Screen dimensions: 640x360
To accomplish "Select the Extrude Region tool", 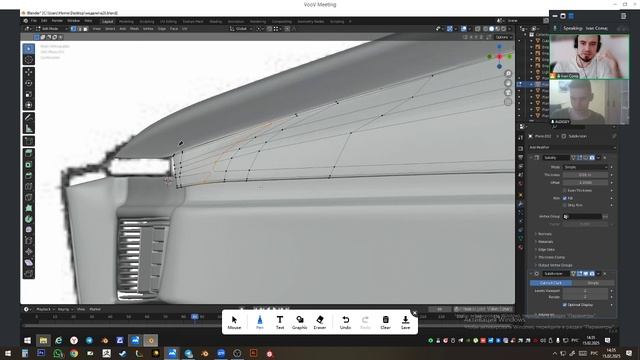I will coord(29,153).
